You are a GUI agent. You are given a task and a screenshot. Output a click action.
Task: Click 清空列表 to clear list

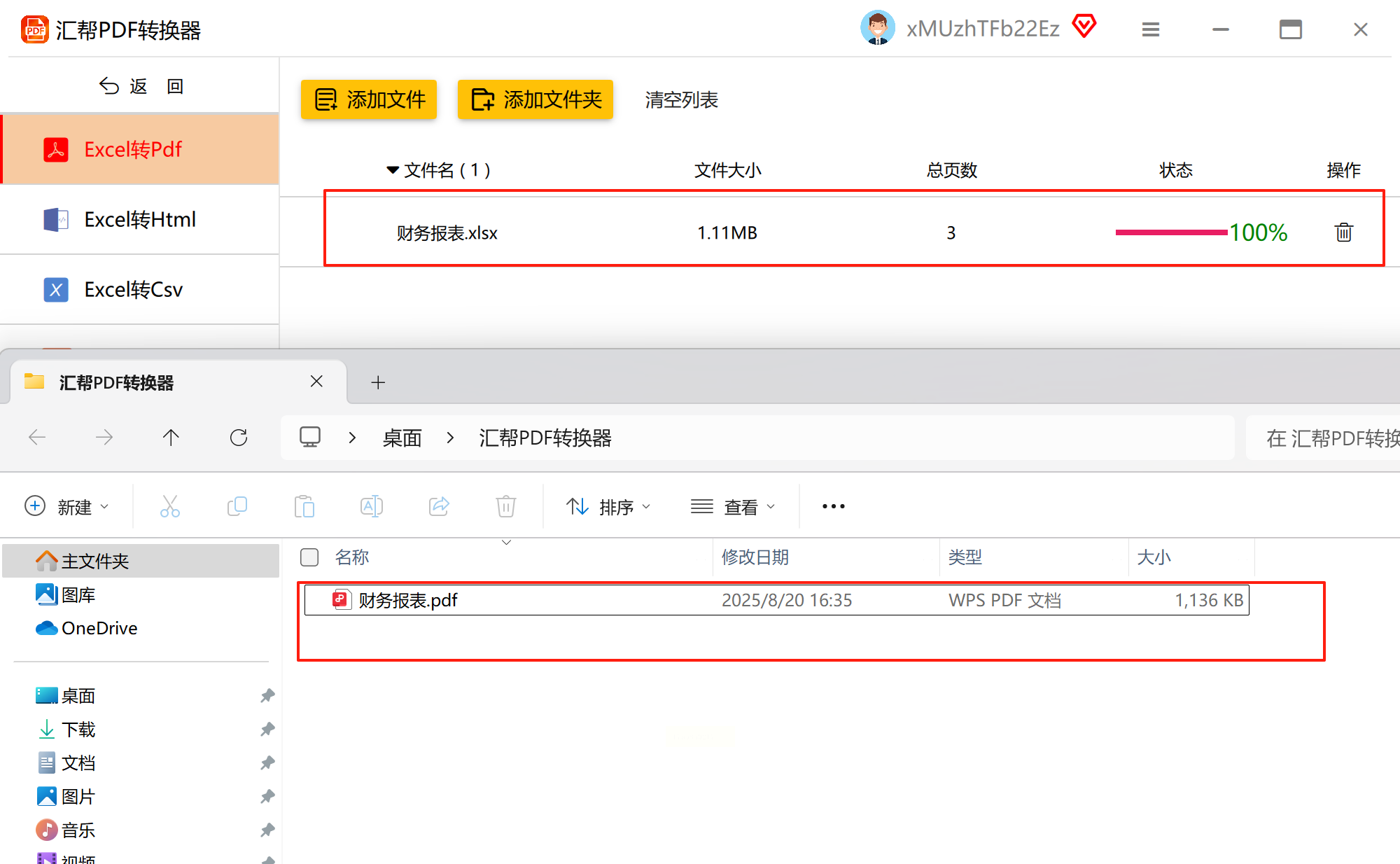pyautogui.click(x=681, y=100)
